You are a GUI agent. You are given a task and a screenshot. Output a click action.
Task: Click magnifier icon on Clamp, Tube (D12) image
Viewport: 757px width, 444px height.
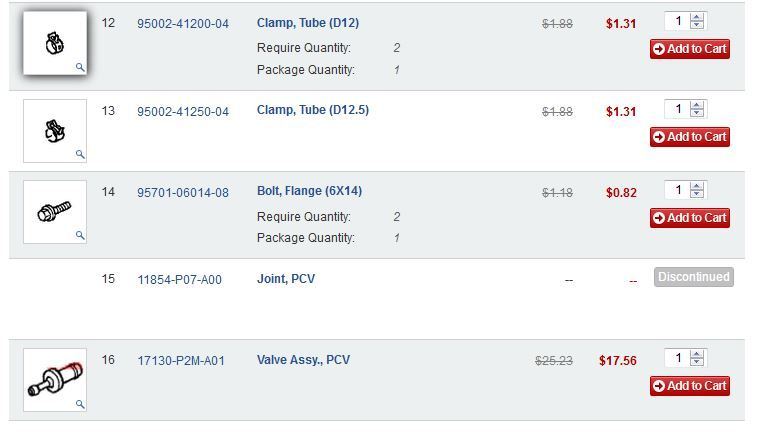tap(80, 67)
